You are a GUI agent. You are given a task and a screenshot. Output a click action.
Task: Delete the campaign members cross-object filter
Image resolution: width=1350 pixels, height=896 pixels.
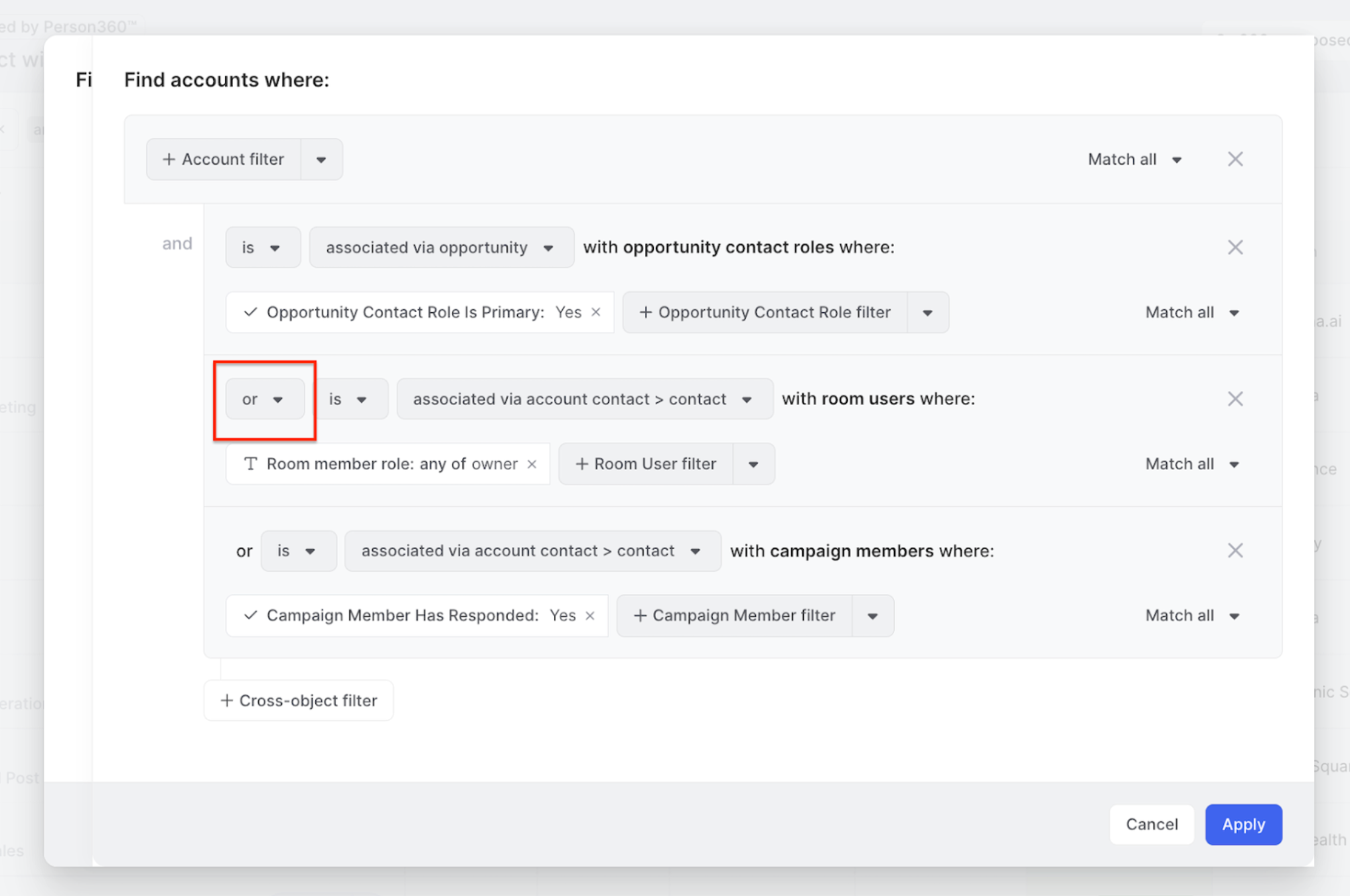pyautogui.click(x=1235, y=550)
